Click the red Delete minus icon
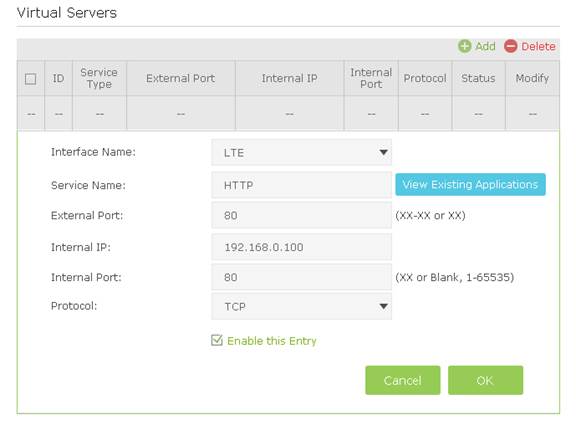 click(x=511, y=47)
